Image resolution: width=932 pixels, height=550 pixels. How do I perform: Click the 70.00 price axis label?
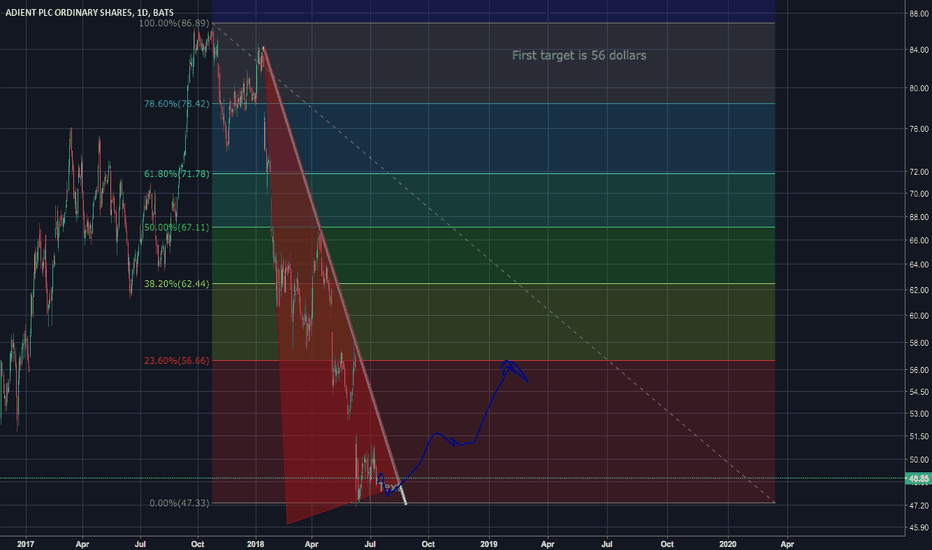(x=918, y=194)
